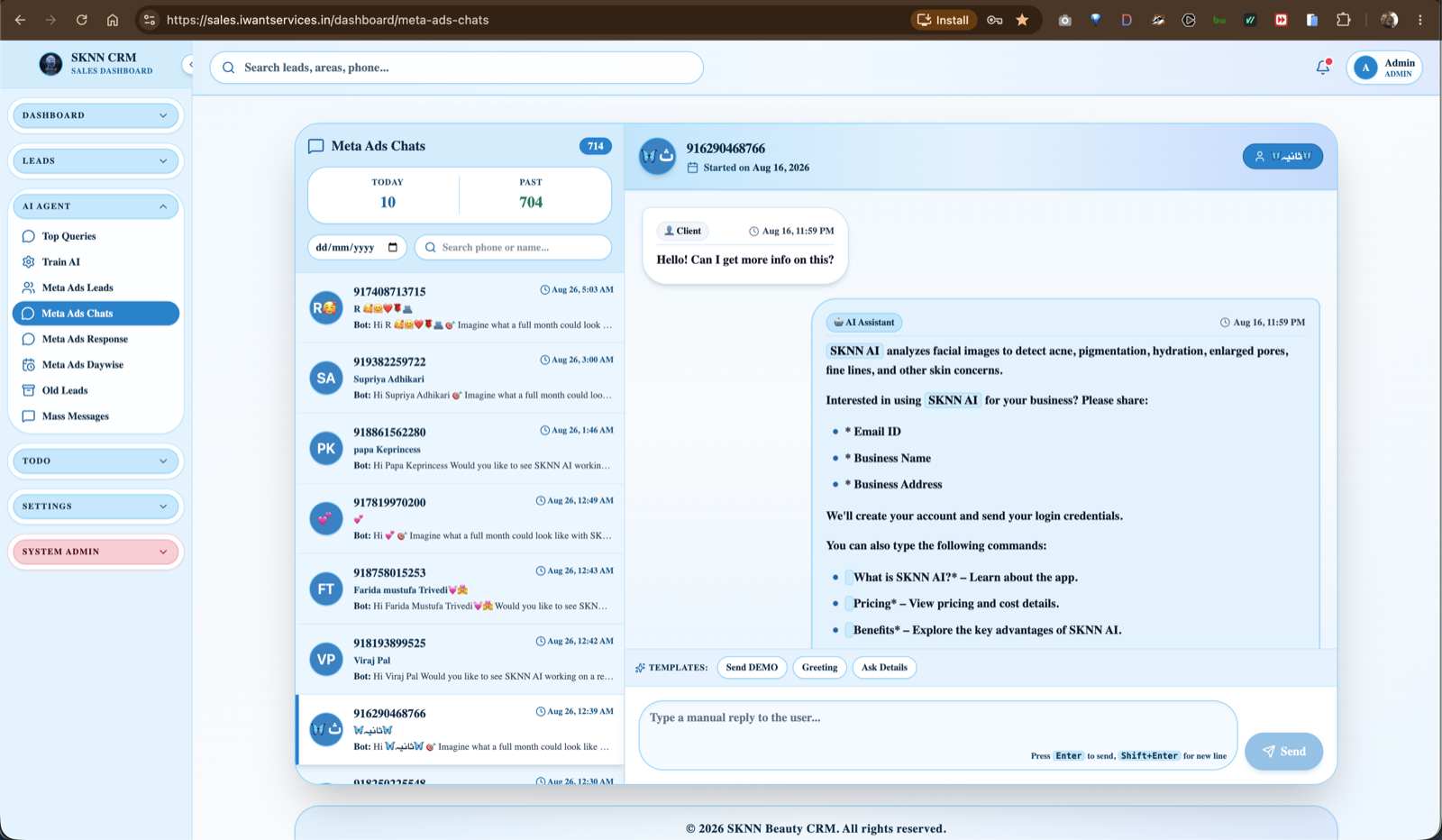
Task: Open the browser extensions puzzle icon
Action: tap(1343, 20)
